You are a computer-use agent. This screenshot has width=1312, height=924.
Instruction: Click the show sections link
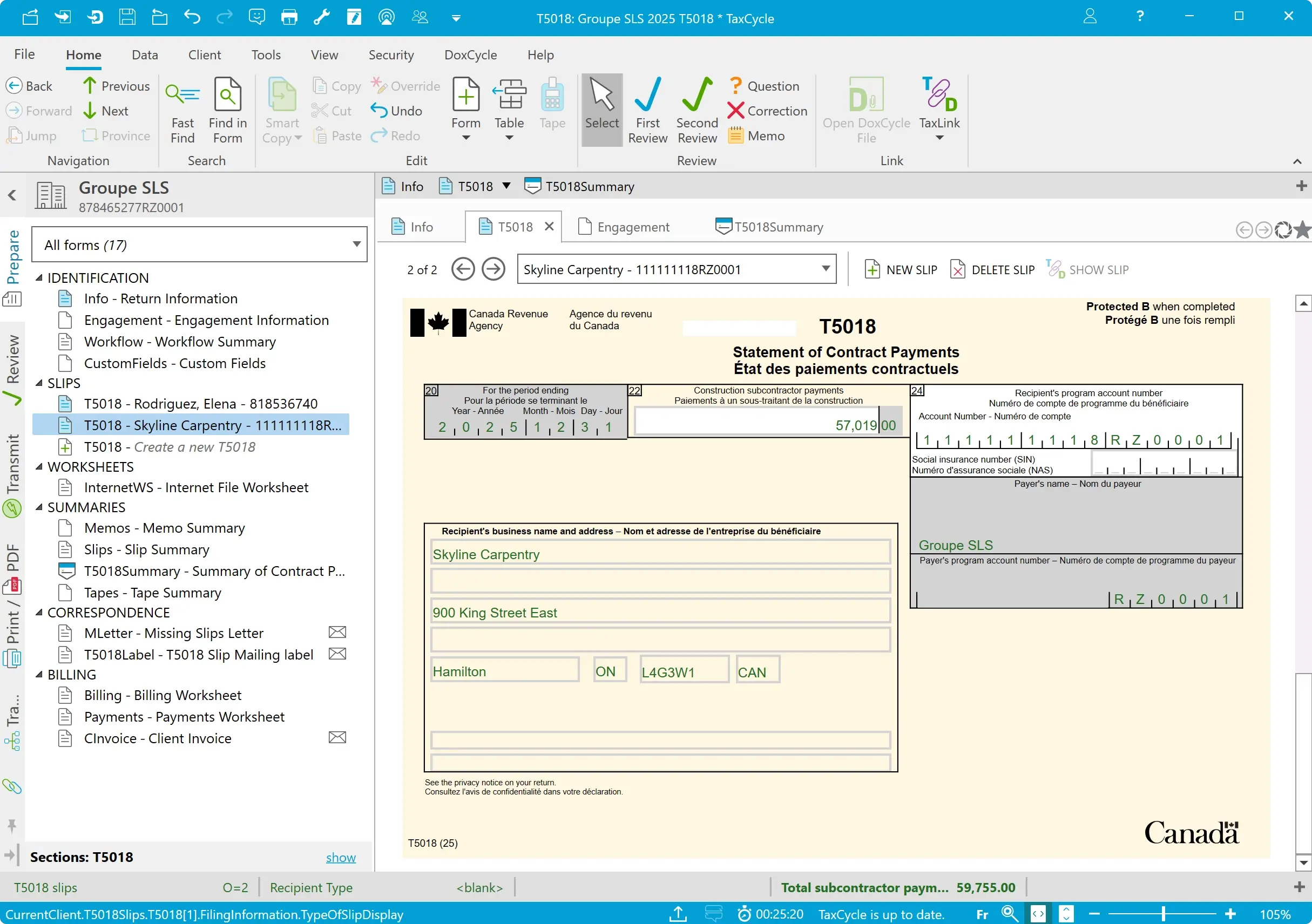pyautogui.click(x=341, y=857)
